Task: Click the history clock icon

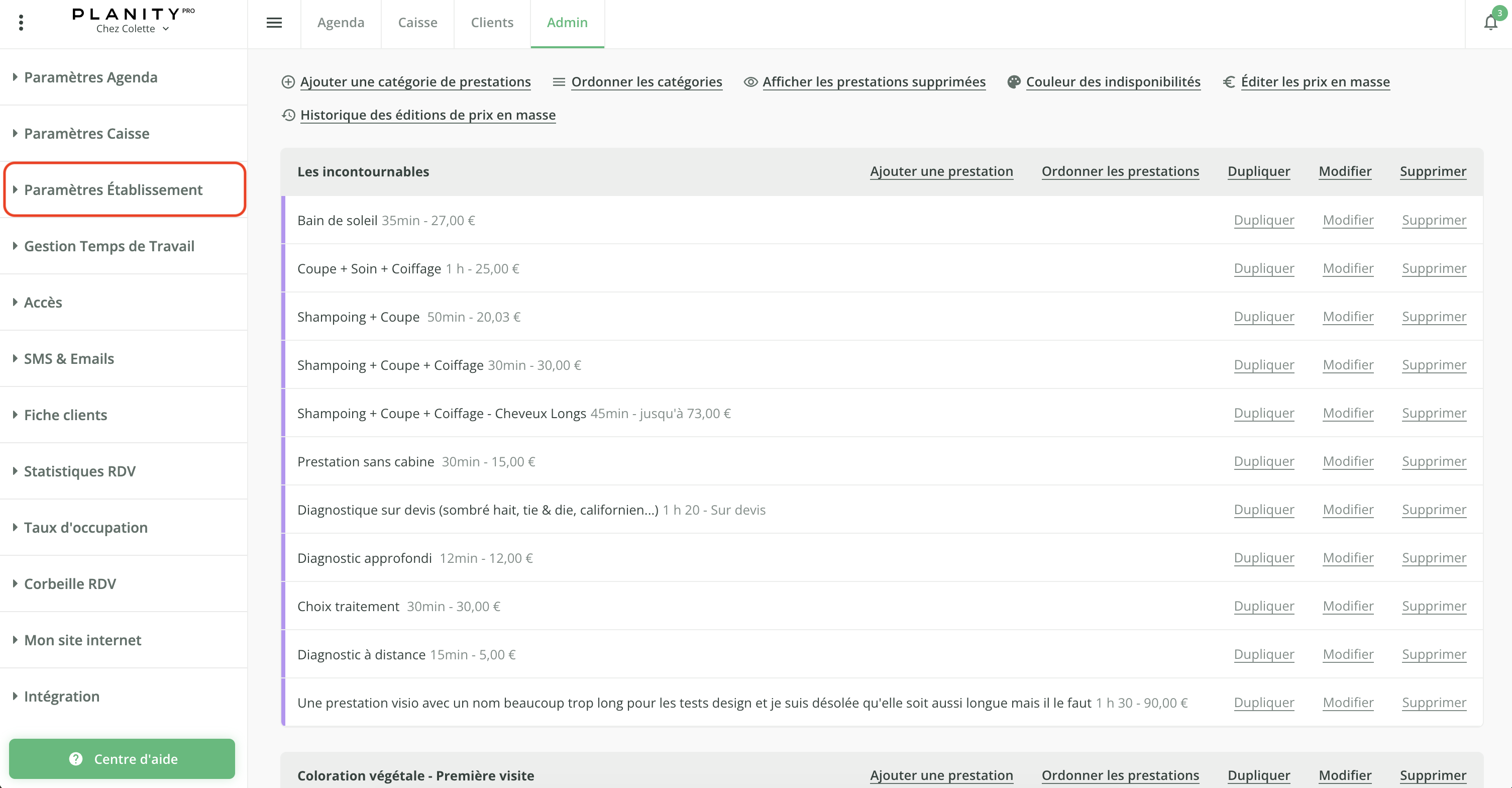Action: 288,115
